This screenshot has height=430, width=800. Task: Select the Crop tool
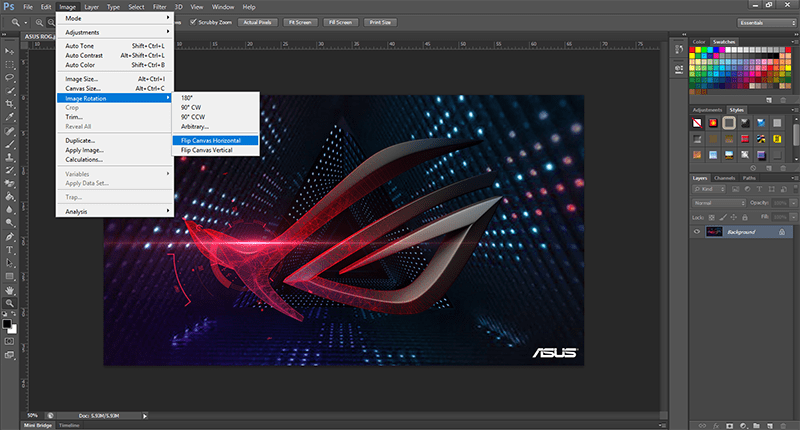pyautogui.click(x=10, y=104)
